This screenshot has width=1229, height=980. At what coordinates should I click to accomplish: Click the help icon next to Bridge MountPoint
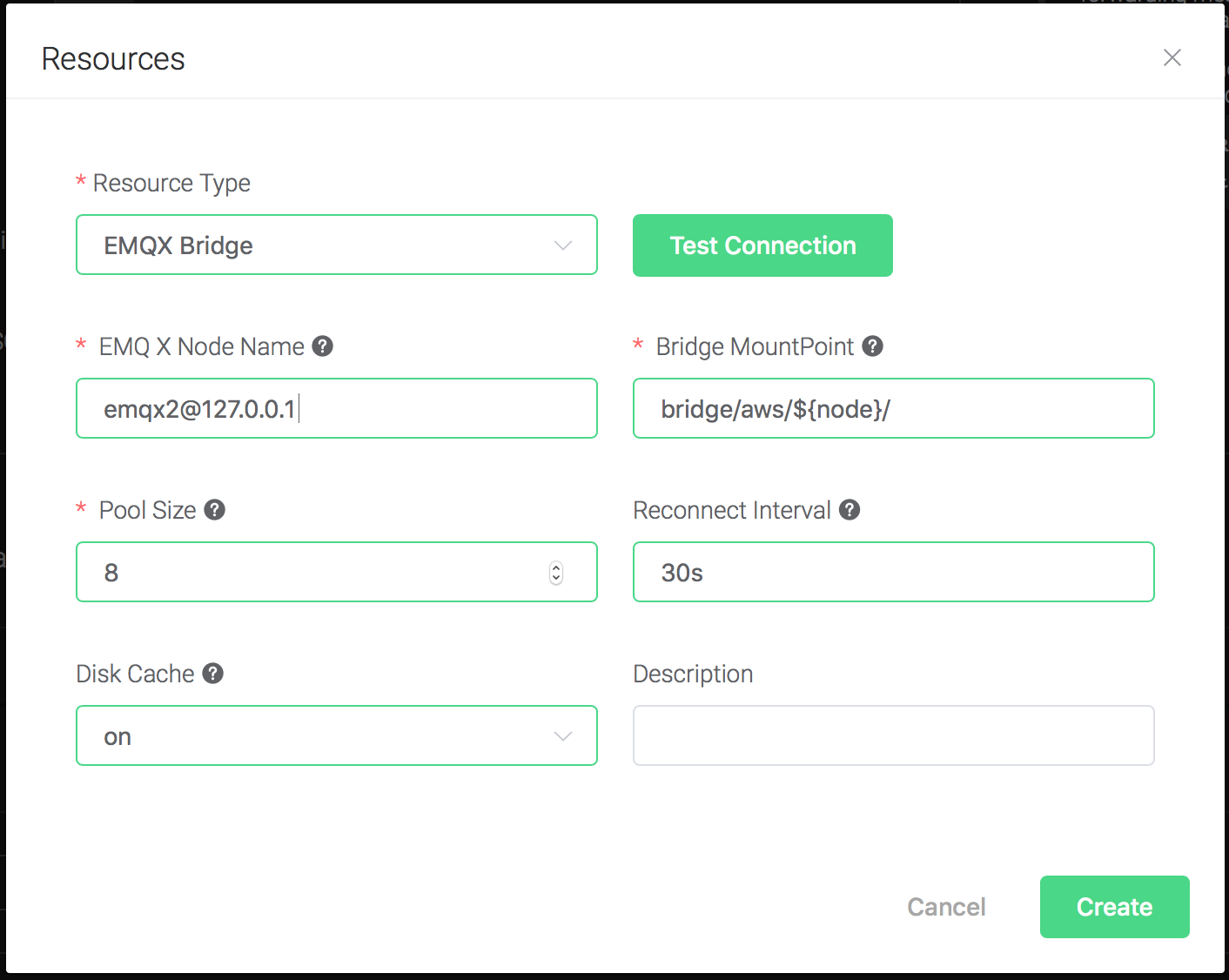(x=873, y=346)
